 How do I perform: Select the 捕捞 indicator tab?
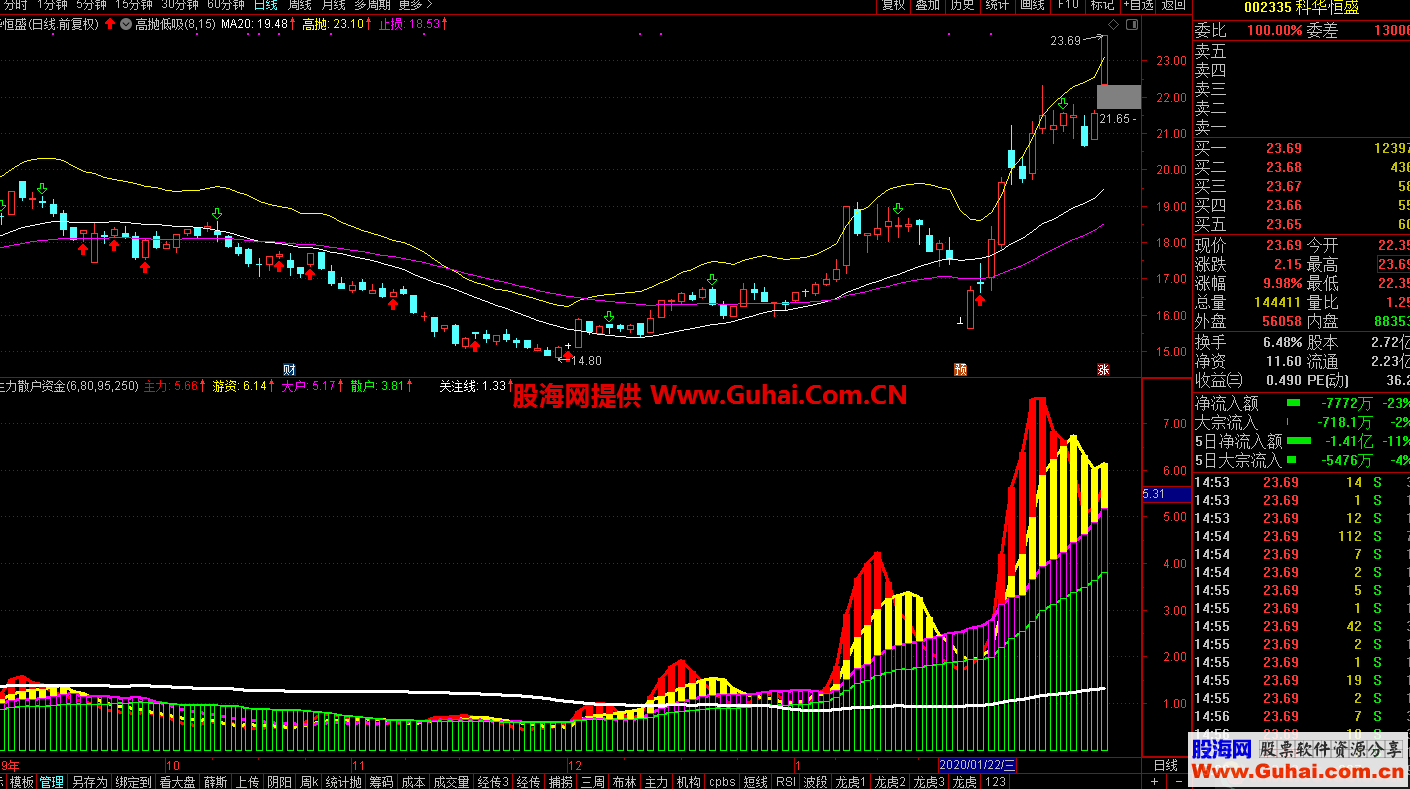tap(561, 782)
